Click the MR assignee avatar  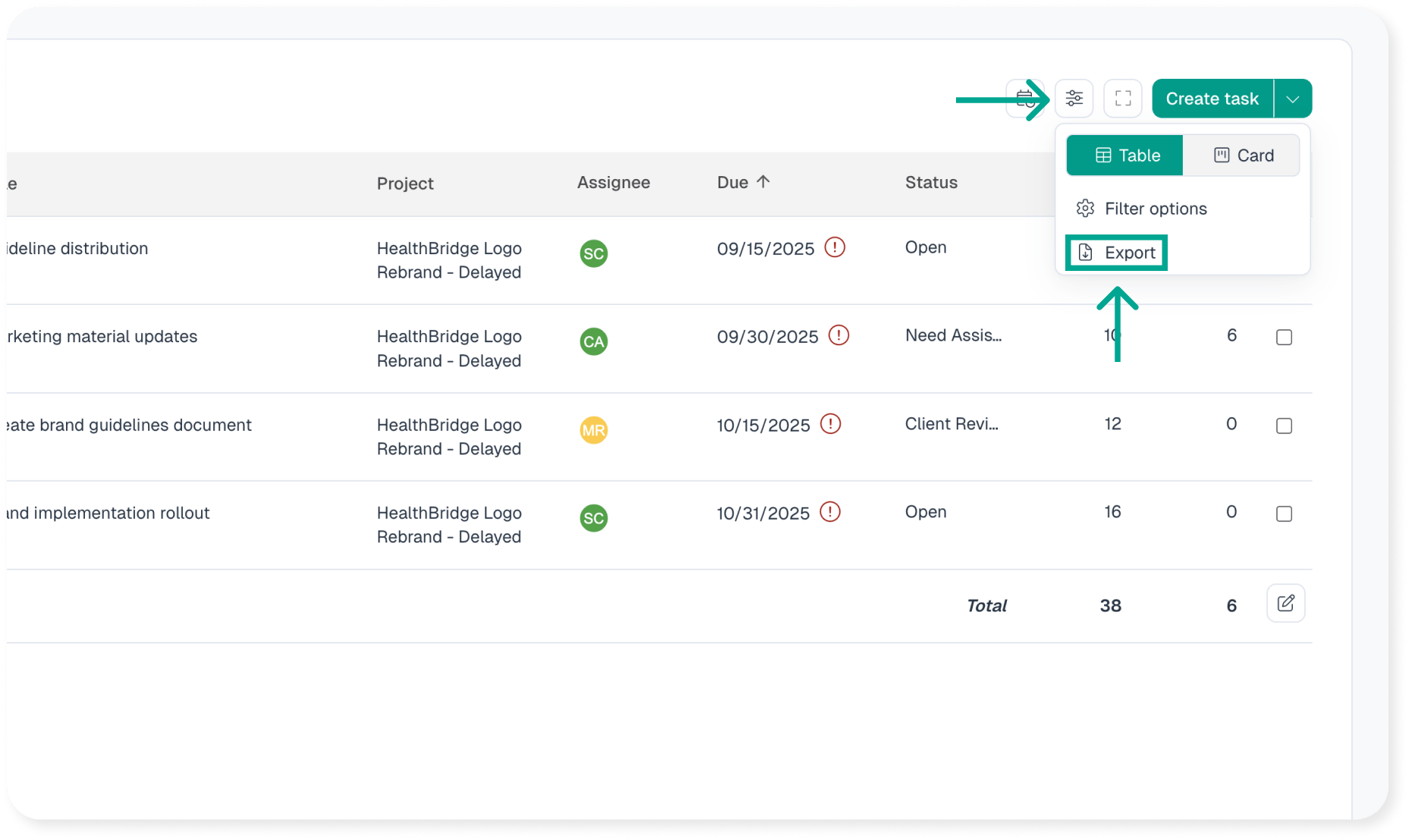coord(593,430)
